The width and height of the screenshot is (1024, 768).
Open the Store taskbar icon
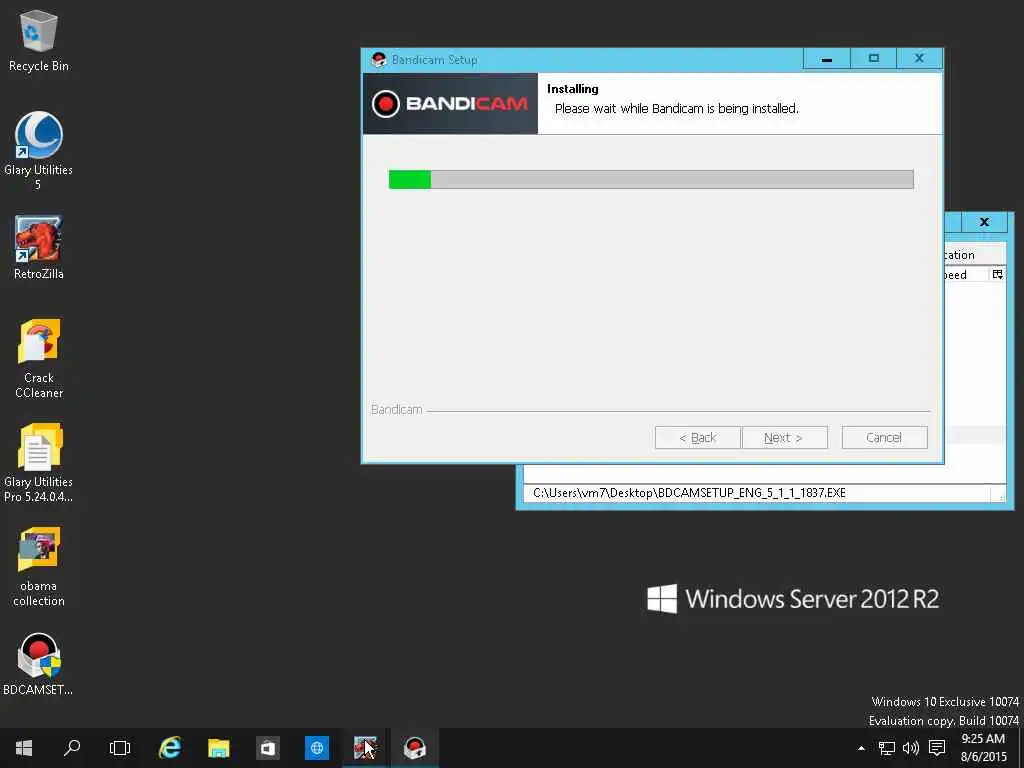pyautogui.click(x=268, y=748)
